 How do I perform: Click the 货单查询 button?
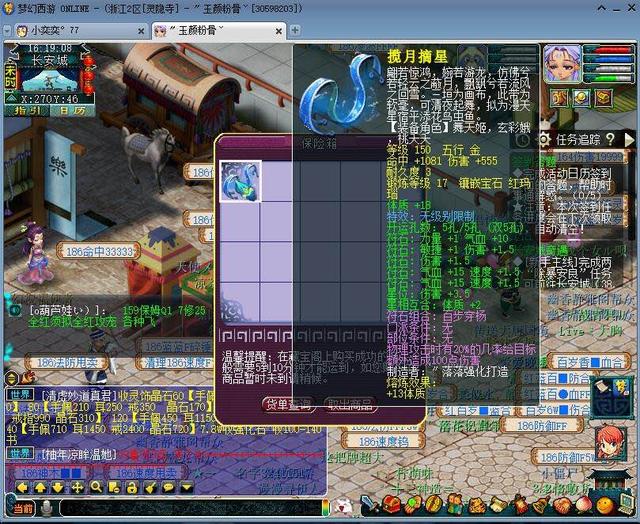tap(289, 403)
